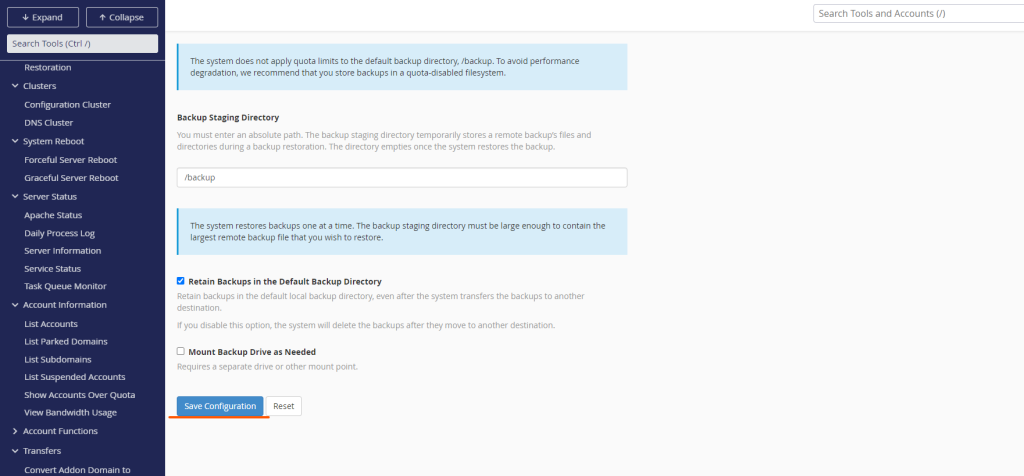Select Task Queue Monitor in sidebar

(x=66, y=287)
